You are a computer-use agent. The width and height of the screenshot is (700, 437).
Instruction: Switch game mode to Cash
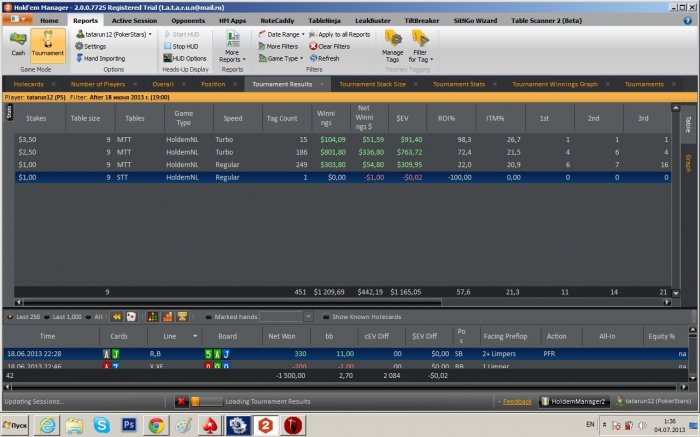(x=18, y=45)
